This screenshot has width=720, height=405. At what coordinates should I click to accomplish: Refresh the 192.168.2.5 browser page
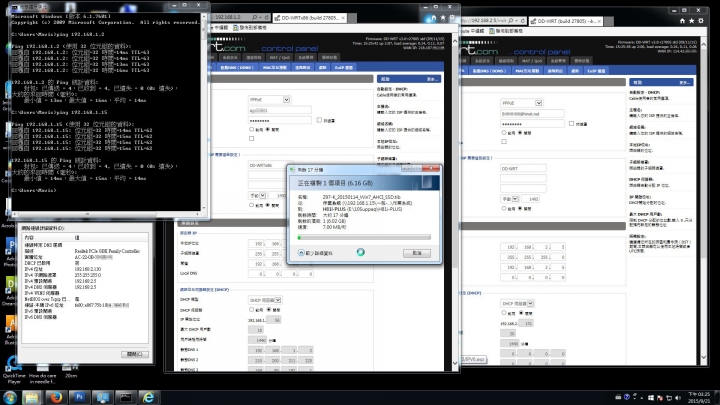tap(523, 21)
